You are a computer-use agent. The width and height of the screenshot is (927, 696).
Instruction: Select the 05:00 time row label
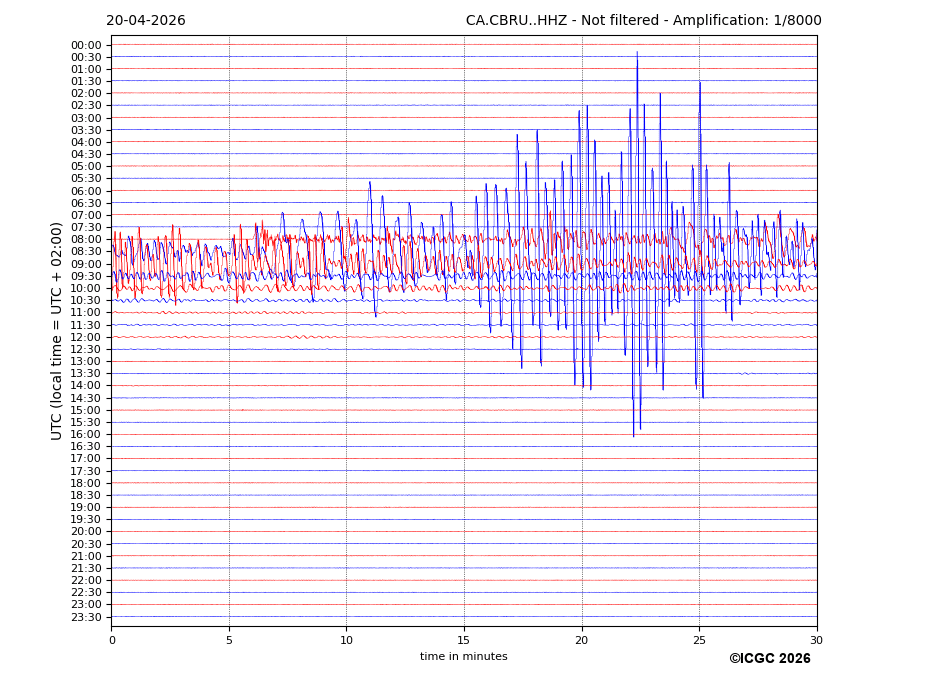click(x=86, y=167)
